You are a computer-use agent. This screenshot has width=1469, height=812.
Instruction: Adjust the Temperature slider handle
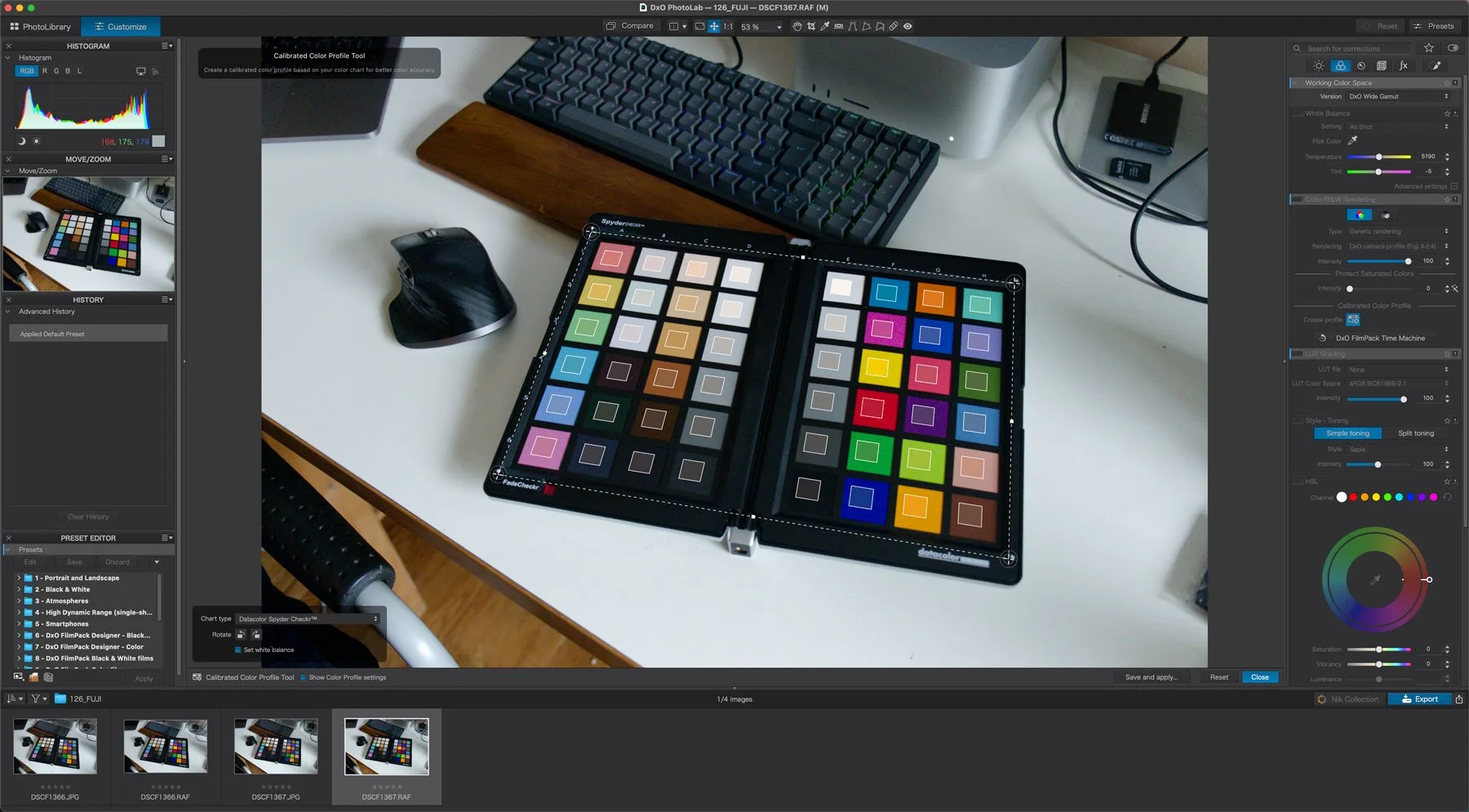coord(1379,157)
